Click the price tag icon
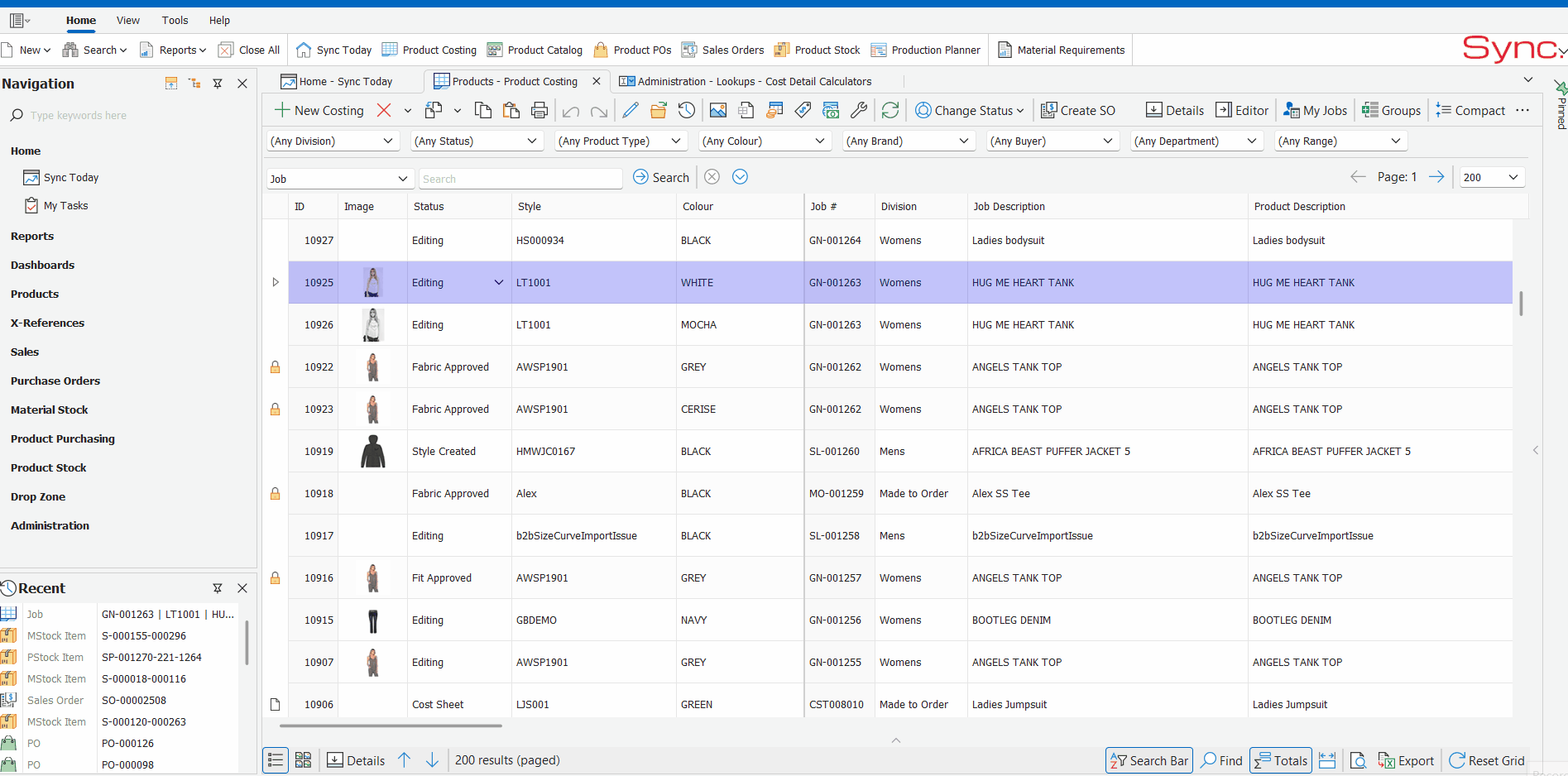The image size is (1568, 776). pos(803,110)
